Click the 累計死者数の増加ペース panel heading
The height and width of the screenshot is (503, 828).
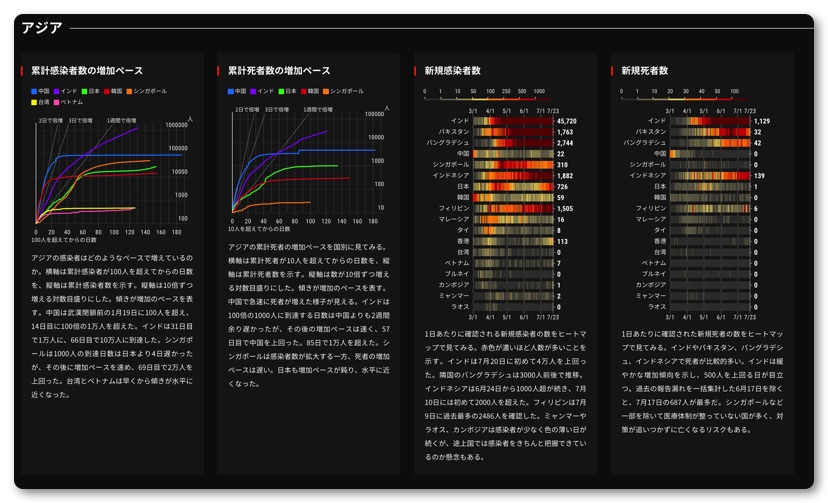tap(279, 71)
